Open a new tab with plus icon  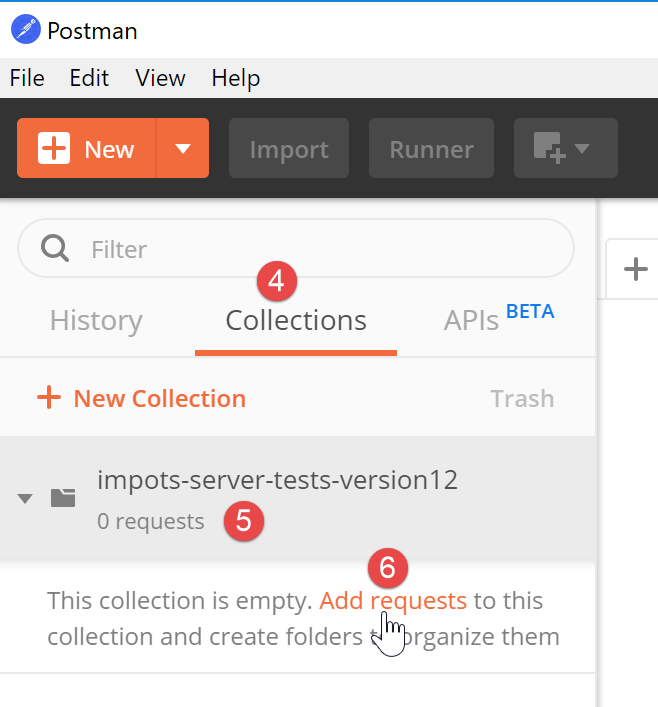[x=635, y=268]
